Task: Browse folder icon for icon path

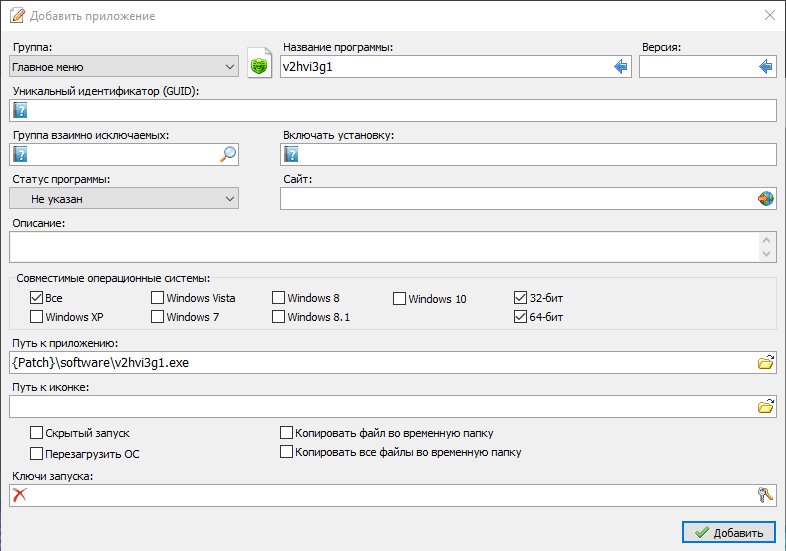Action: [765, 406]
